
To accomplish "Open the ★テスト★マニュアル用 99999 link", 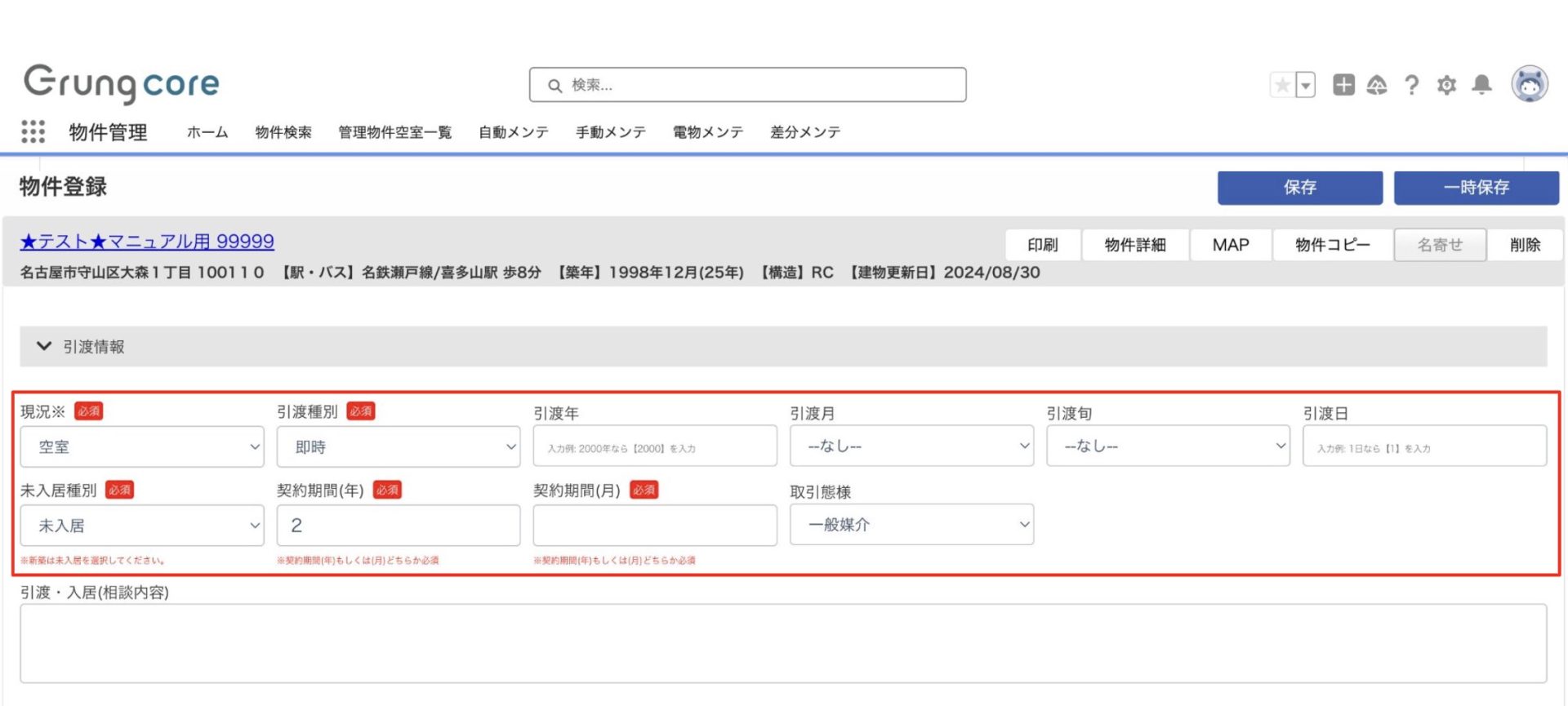I will pyautogui.click(x=147, y=242).
